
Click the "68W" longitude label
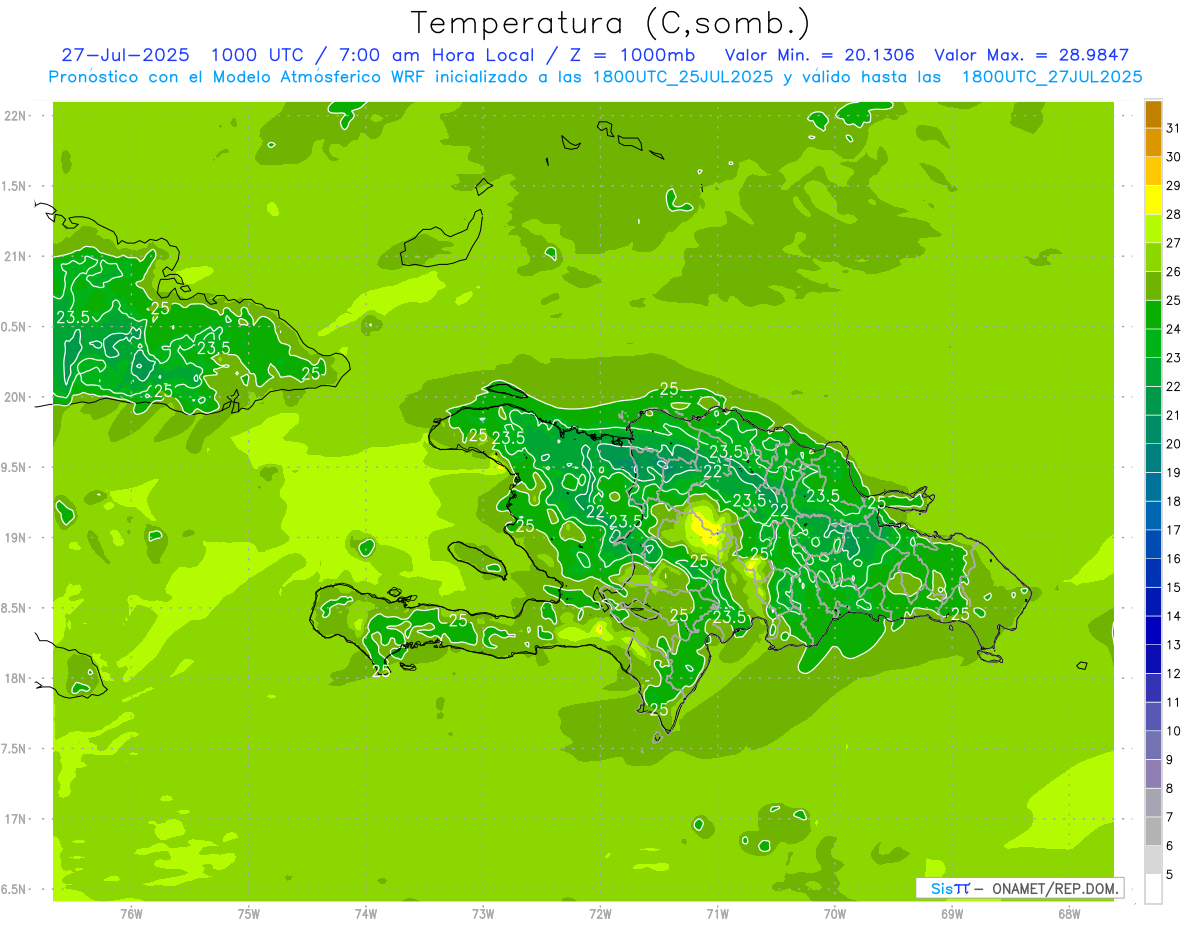click(x=1069, y=913)
